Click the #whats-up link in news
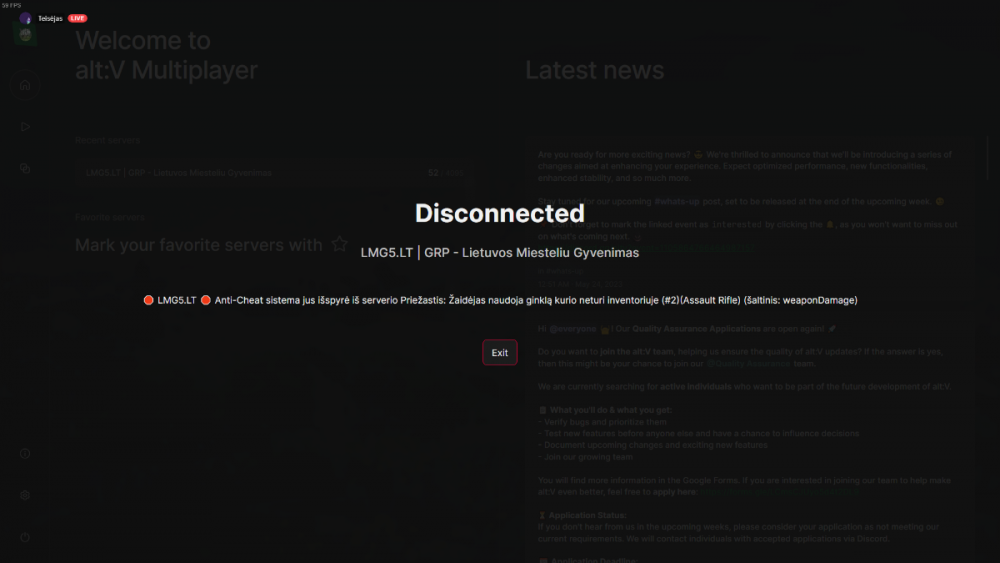The height and width of the screenshot is (563, 1000). [x=677, y=201]
